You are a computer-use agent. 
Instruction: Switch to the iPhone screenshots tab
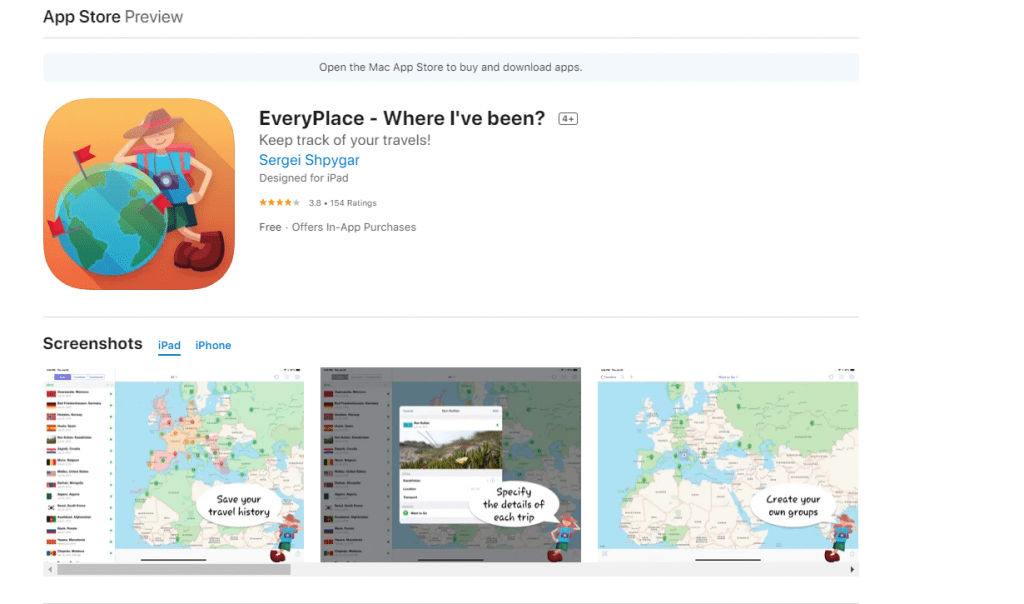213,345
